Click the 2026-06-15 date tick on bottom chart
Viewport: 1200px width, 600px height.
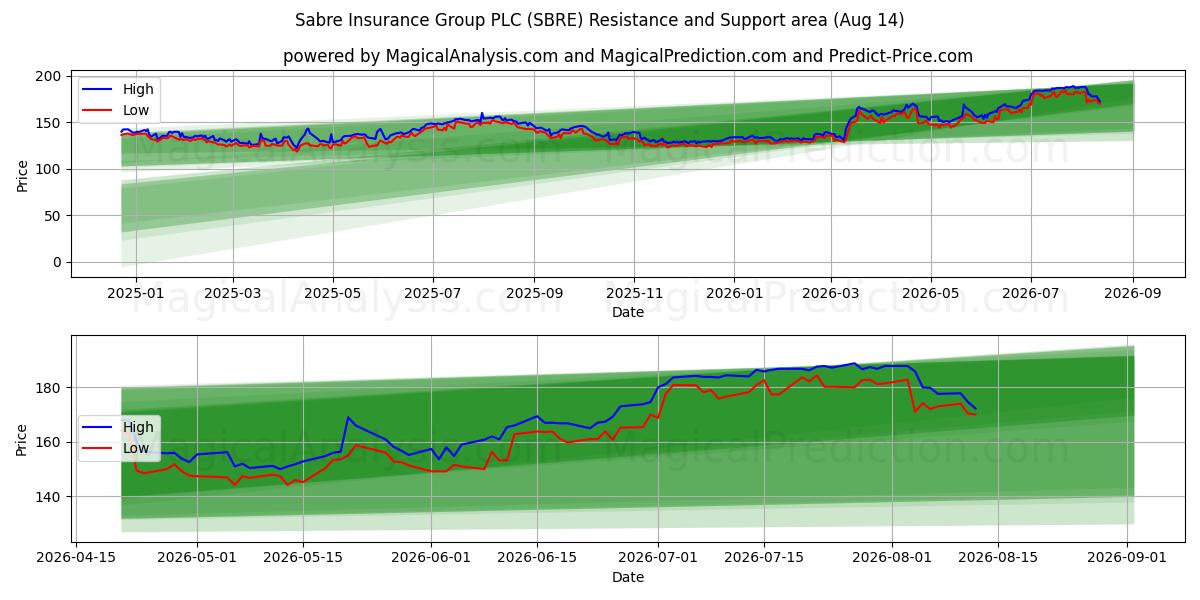click(x=537, y=559)
